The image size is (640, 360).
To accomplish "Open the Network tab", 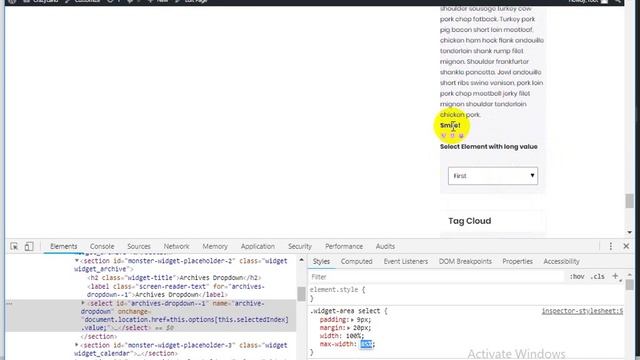I will (176, 246).
